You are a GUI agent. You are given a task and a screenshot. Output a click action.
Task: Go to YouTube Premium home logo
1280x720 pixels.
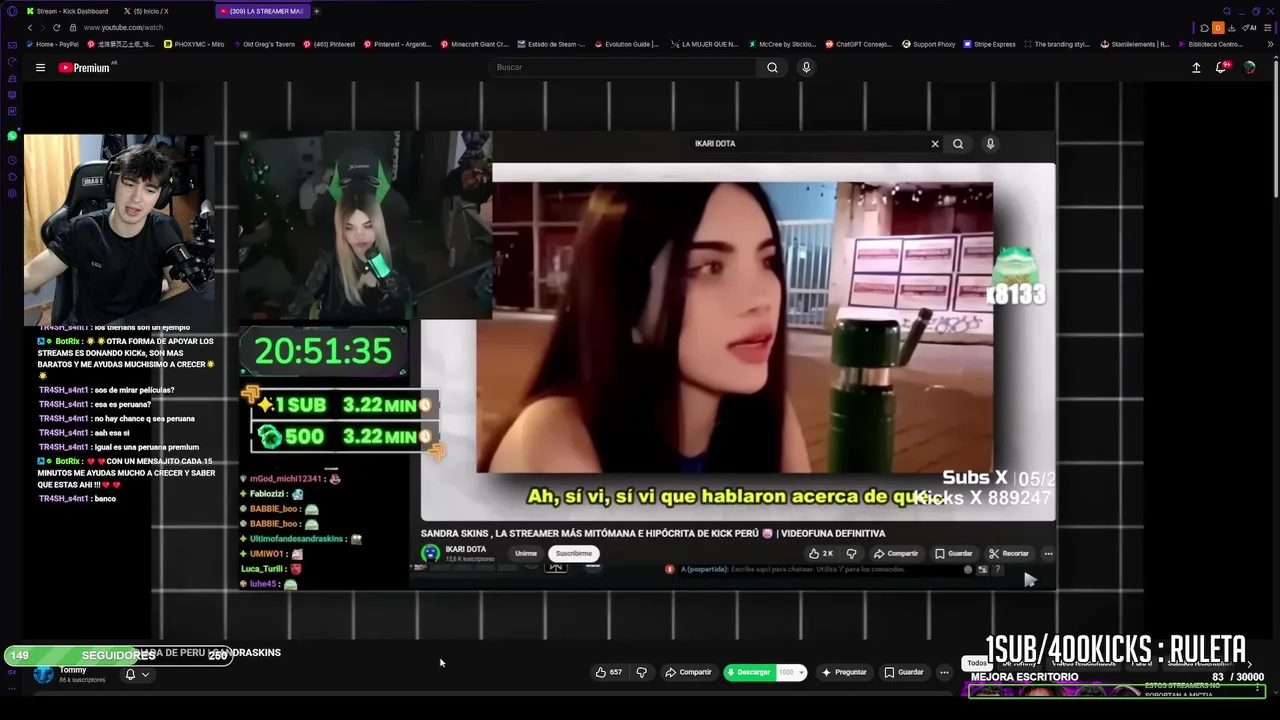(84, 67)
